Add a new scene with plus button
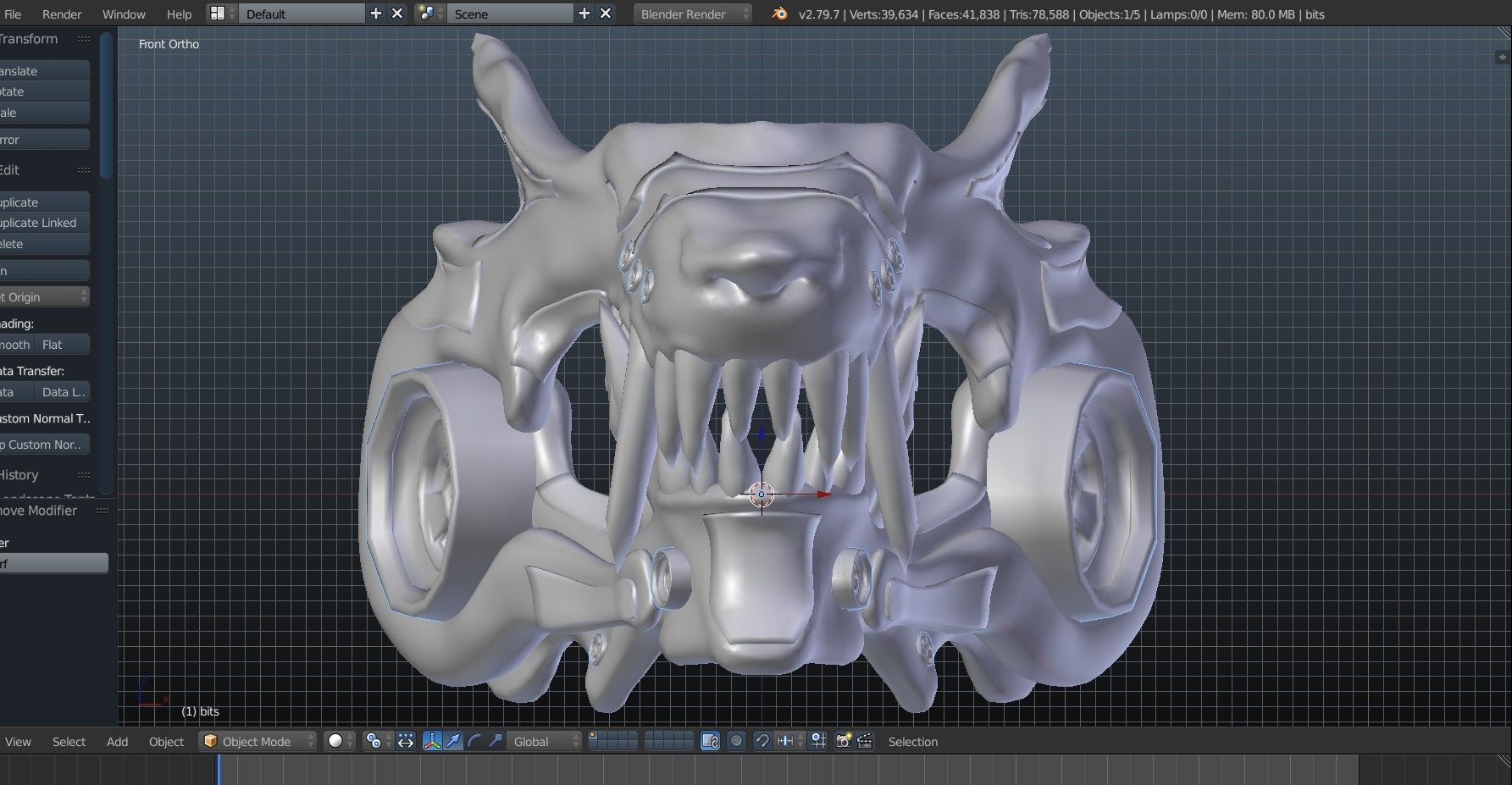 coord(584,14)
